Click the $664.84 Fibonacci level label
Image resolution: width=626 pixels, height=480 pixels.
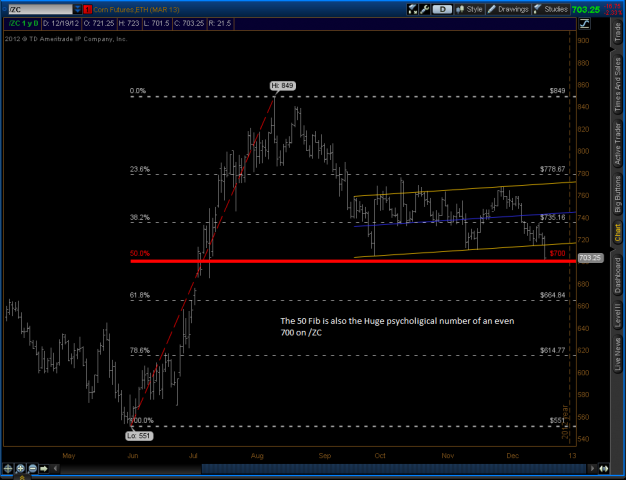pyautogui.click(x=553, y=296)
